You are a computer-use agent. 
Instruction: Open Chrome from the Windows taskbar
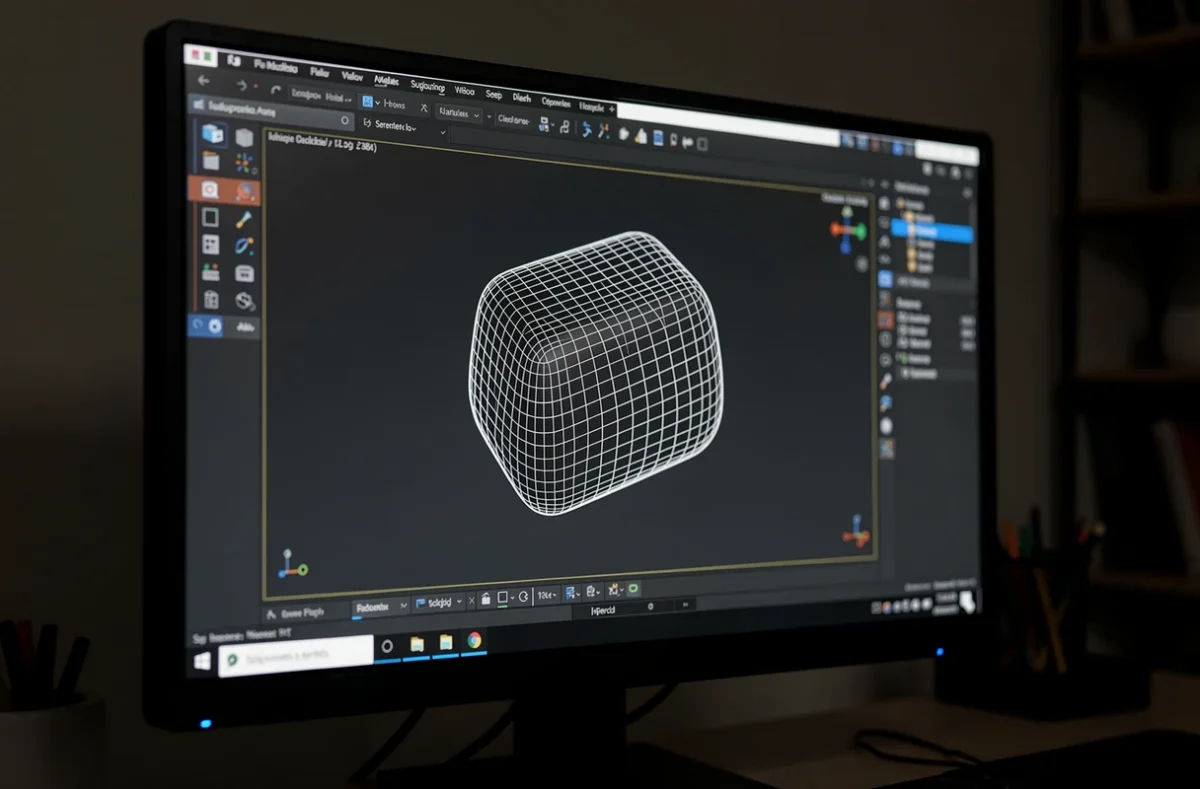[474, 641]
